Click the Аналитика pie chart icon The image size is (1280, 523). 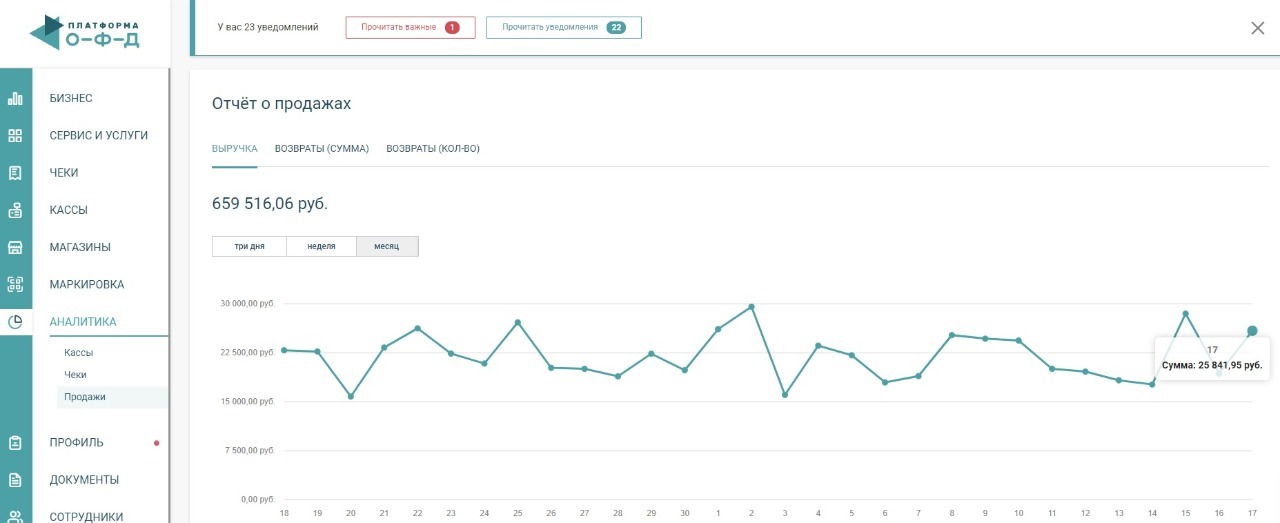[x=15, y=322]
